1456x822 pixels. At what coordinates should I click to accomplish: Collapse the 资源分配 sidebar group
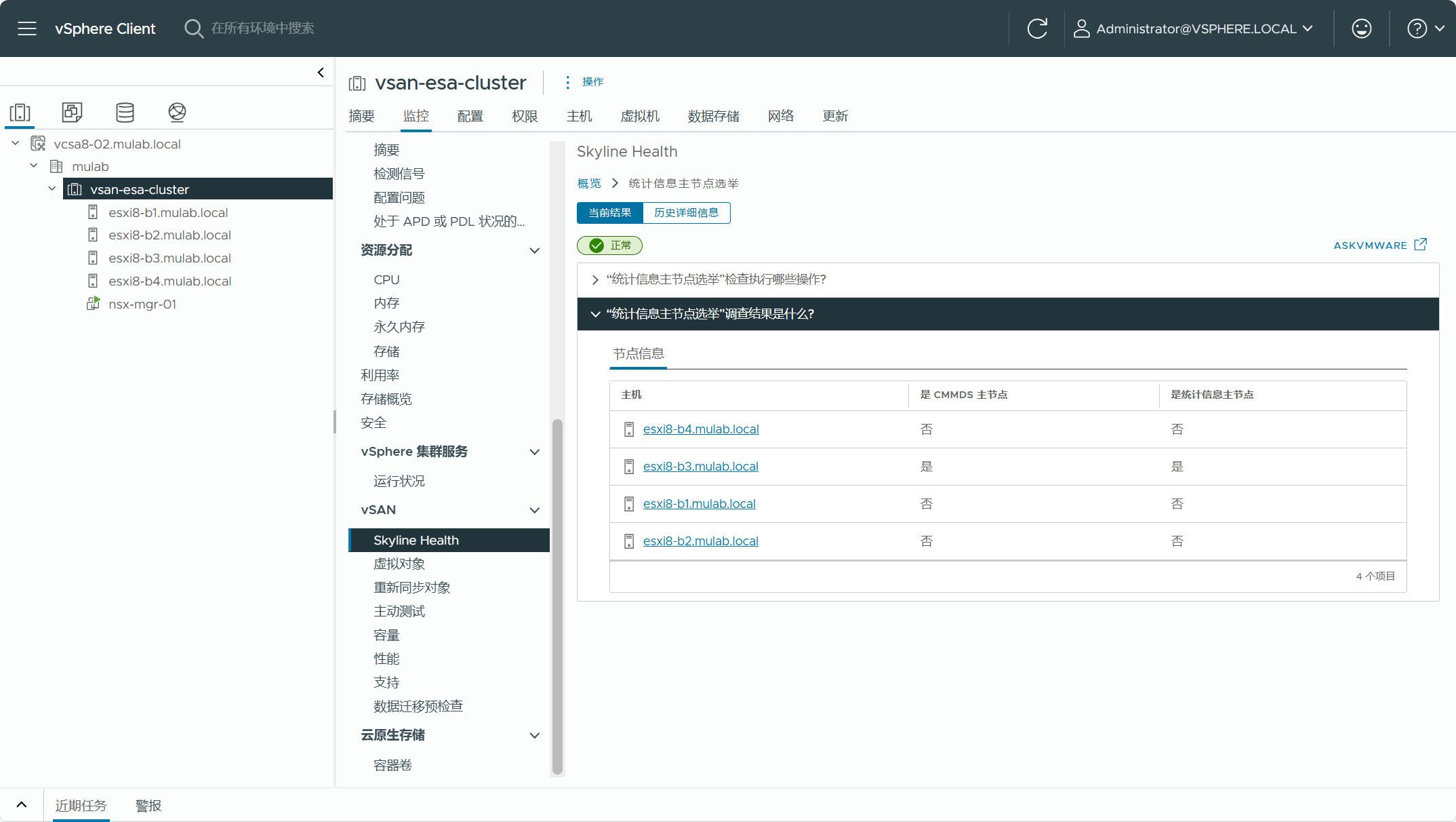[534, 250]
